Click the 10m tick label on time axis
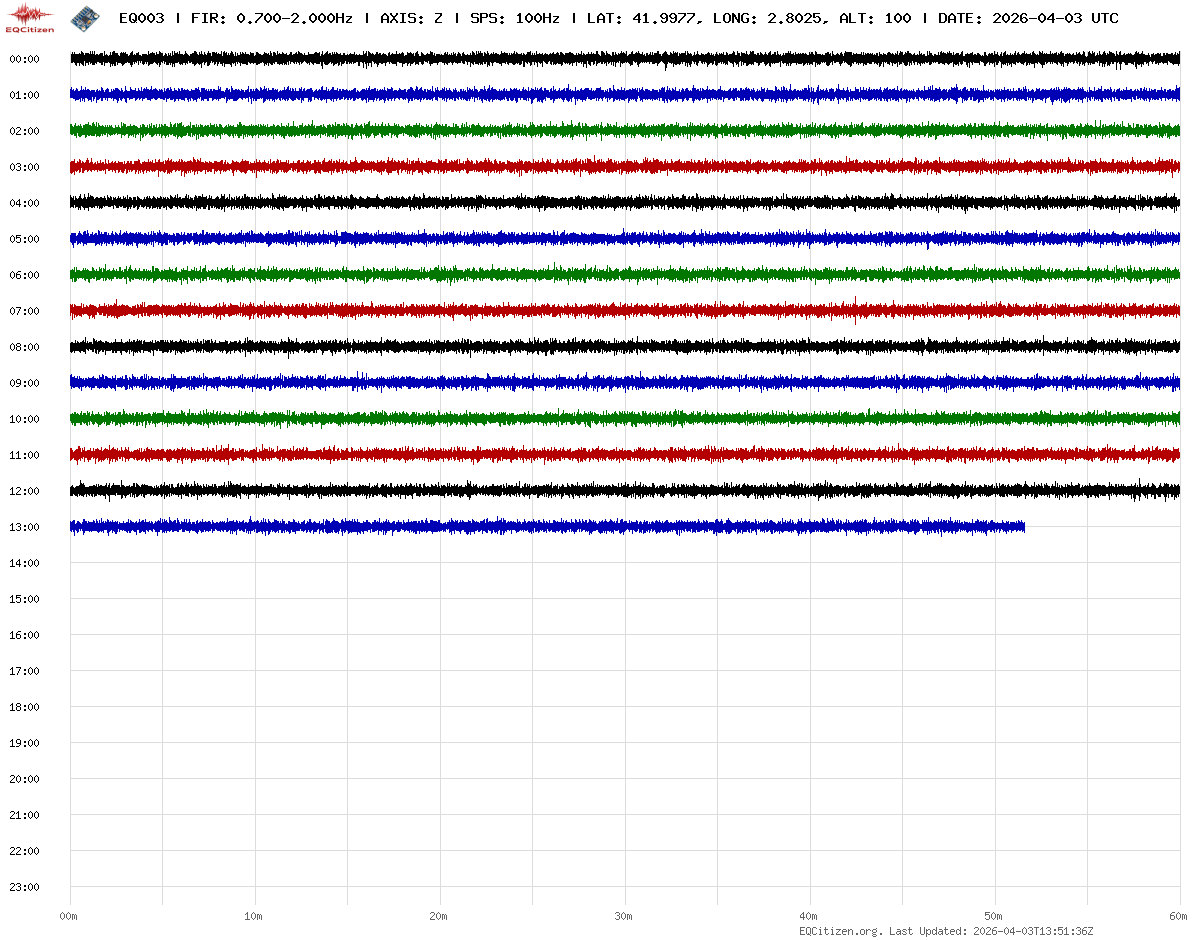Image resolution: width=1200 pixels, height=940 pixels. [x=254, y=916]
